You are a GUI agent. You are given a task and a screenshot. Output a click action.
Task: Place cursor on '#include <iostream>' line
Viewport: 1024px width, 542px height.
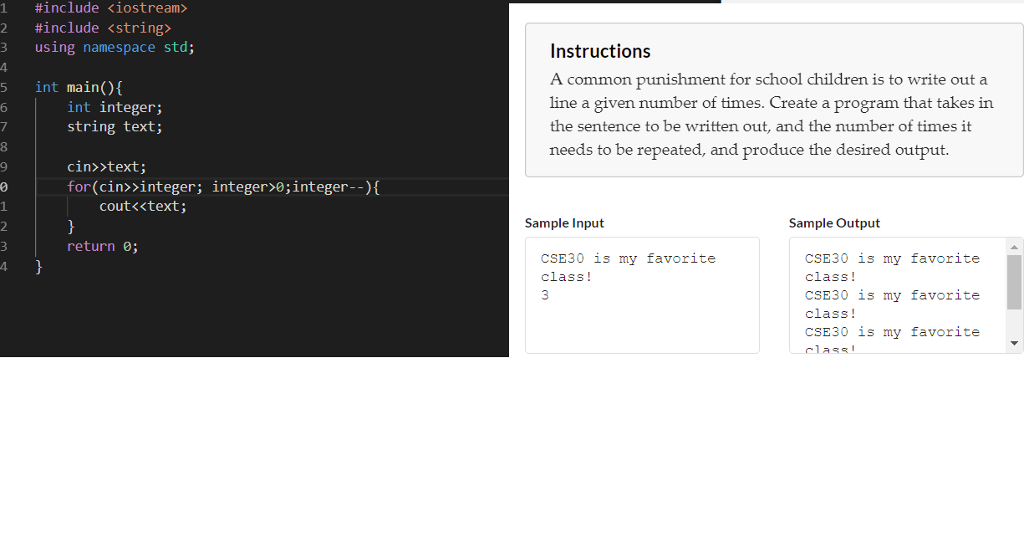111,8
